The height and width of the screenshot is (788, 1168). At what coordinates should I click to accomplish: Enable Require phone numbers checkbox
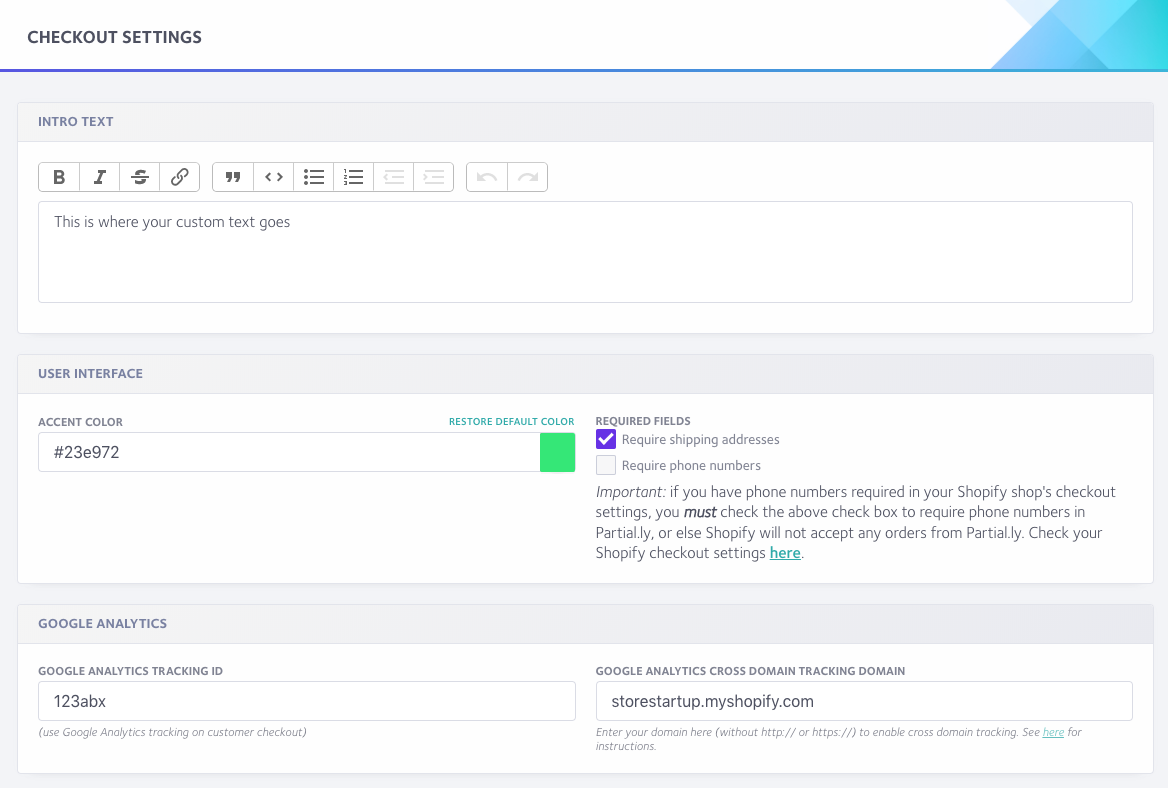[606, 466]
